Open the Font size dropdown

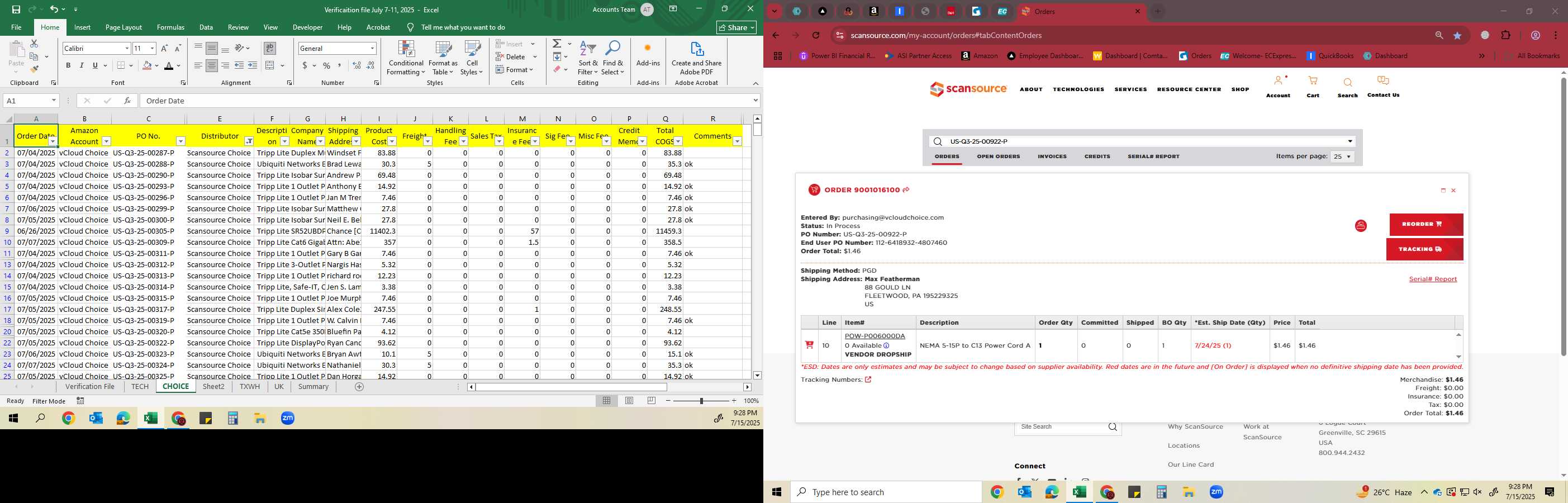coord(152,48)
